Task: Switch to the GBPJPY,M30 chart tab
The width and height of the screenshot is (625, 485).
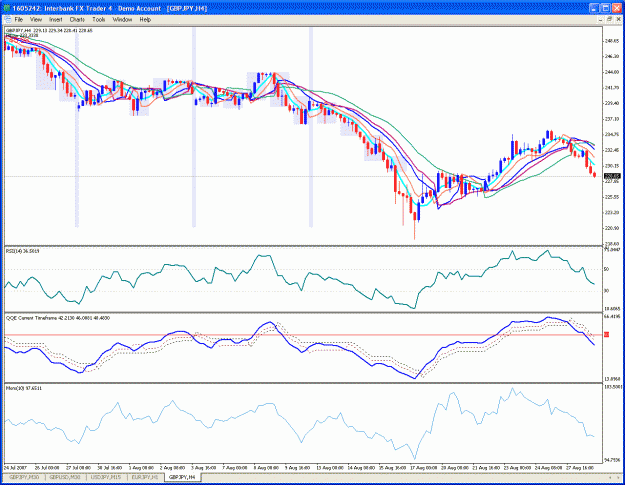Action: pyautogui.click(x=24, y=477)
